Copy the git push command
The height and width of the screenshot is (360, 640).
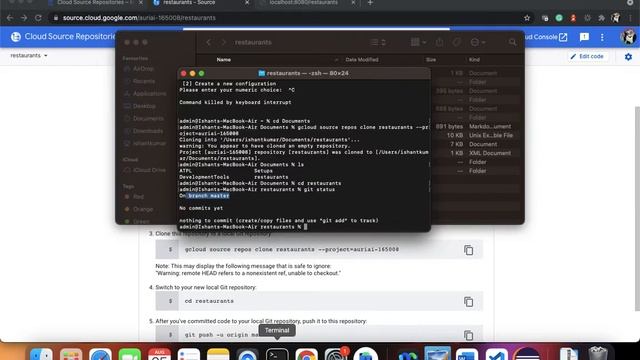[x=469, y=335]
